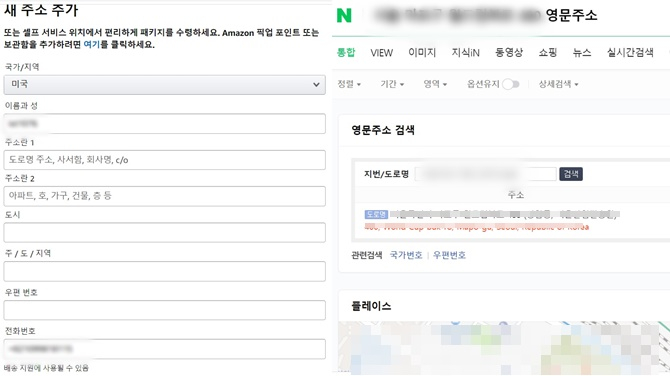Click the 플레이스 section heading

click(371, 306)
